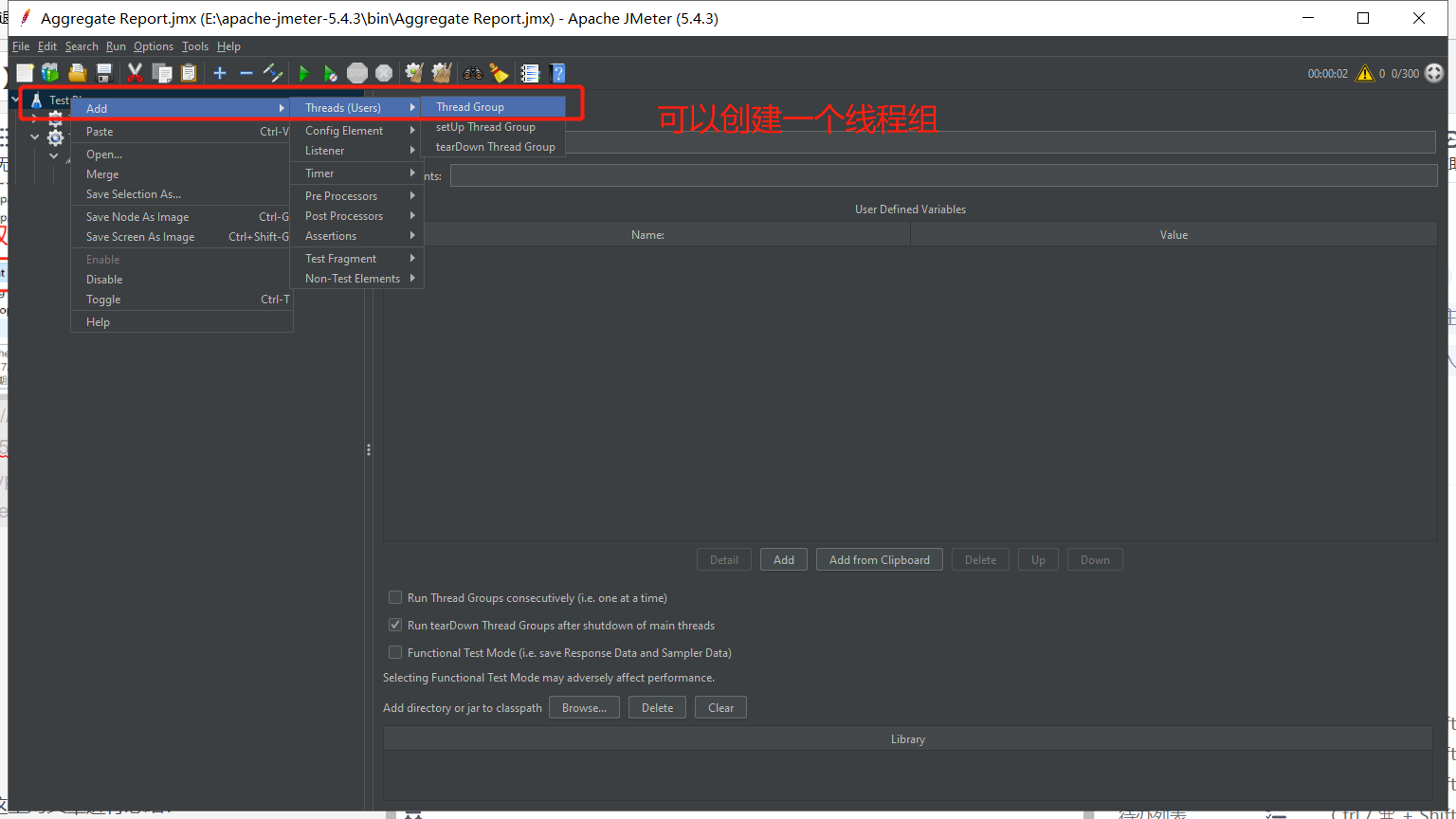Open the Options menu in menu bar
This screenshot has width=1456, height=819.
coord(154,46)
